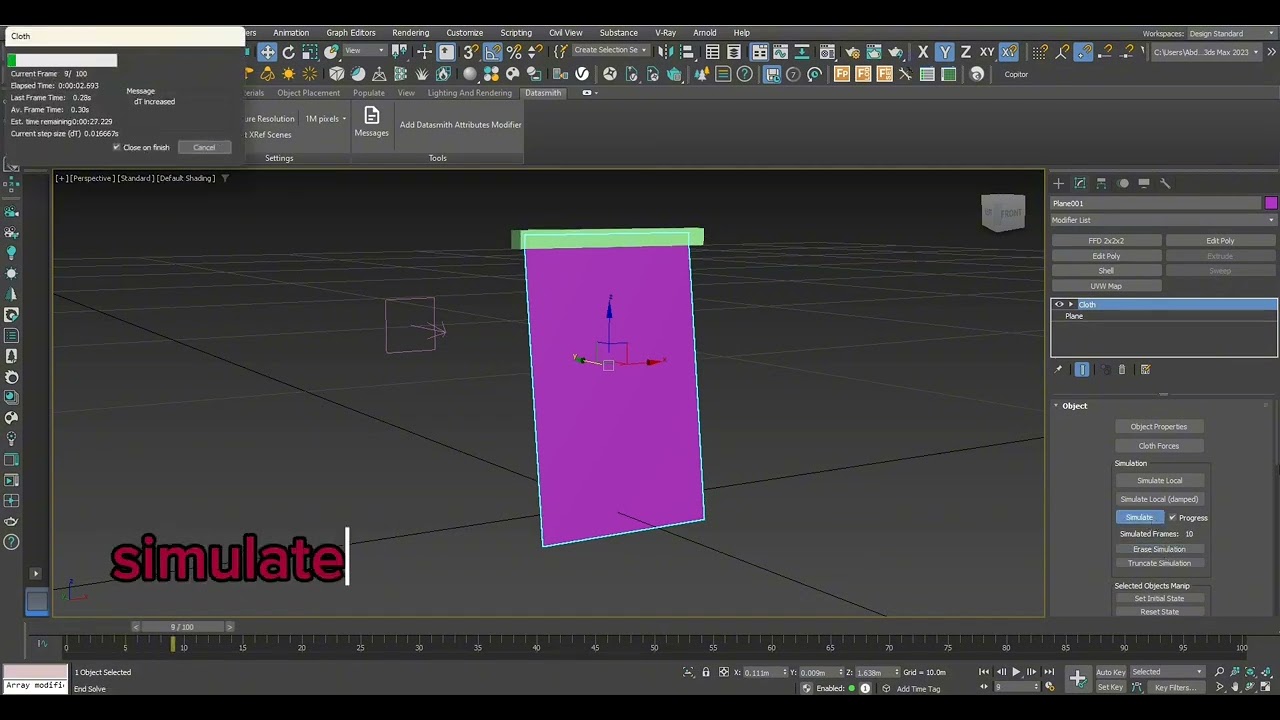The image size is (1280, 720).
Task: Click the Truncate Simulation button
Action: (1159, 563)
